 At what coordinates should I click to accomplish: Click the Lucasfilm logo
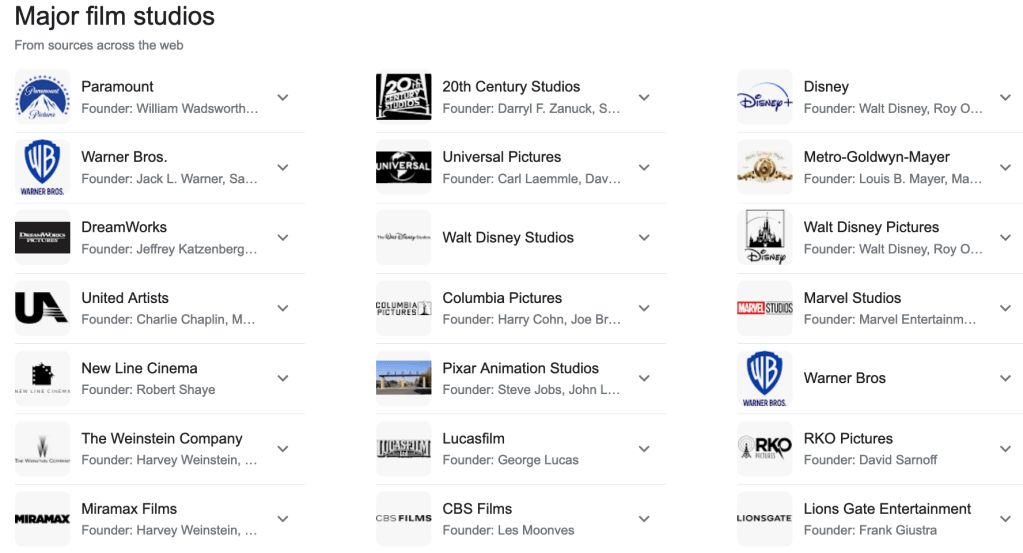tap(404, 448)
